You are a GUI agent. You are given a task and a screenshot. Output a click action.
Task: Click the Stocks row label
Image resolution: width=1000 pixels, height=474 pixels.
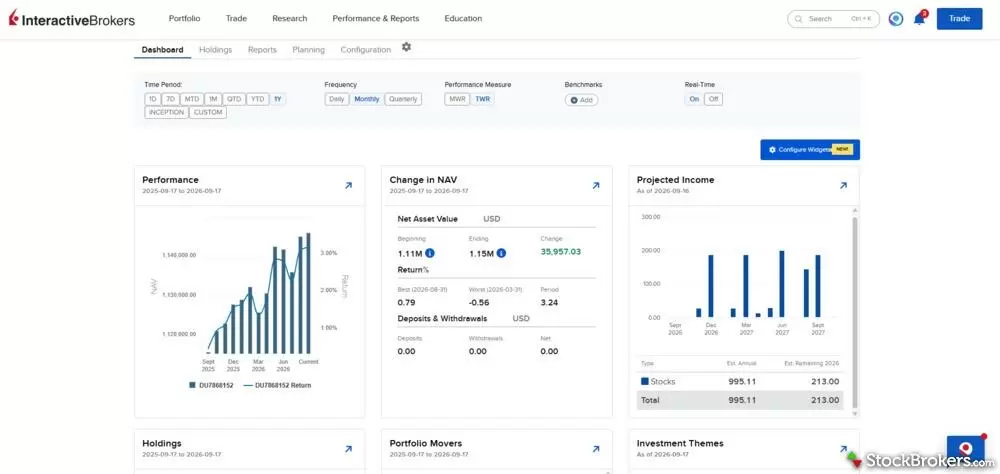pos(663,381)
